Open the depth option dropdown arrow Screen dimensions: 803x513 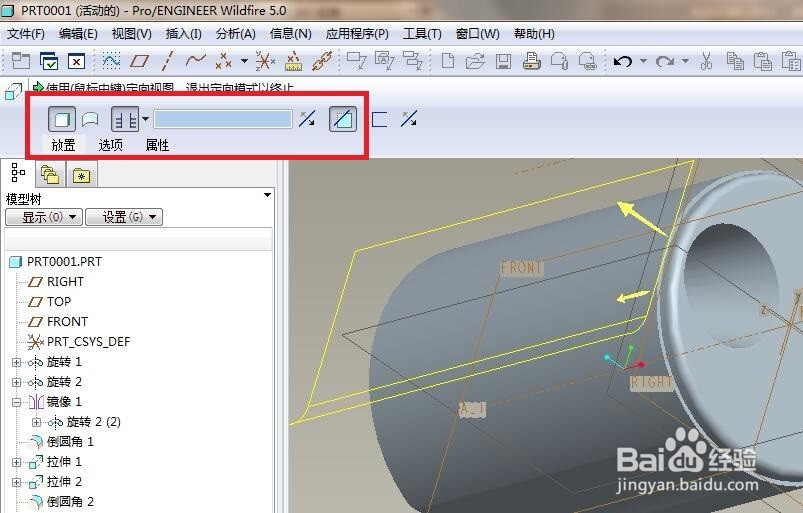145,119
